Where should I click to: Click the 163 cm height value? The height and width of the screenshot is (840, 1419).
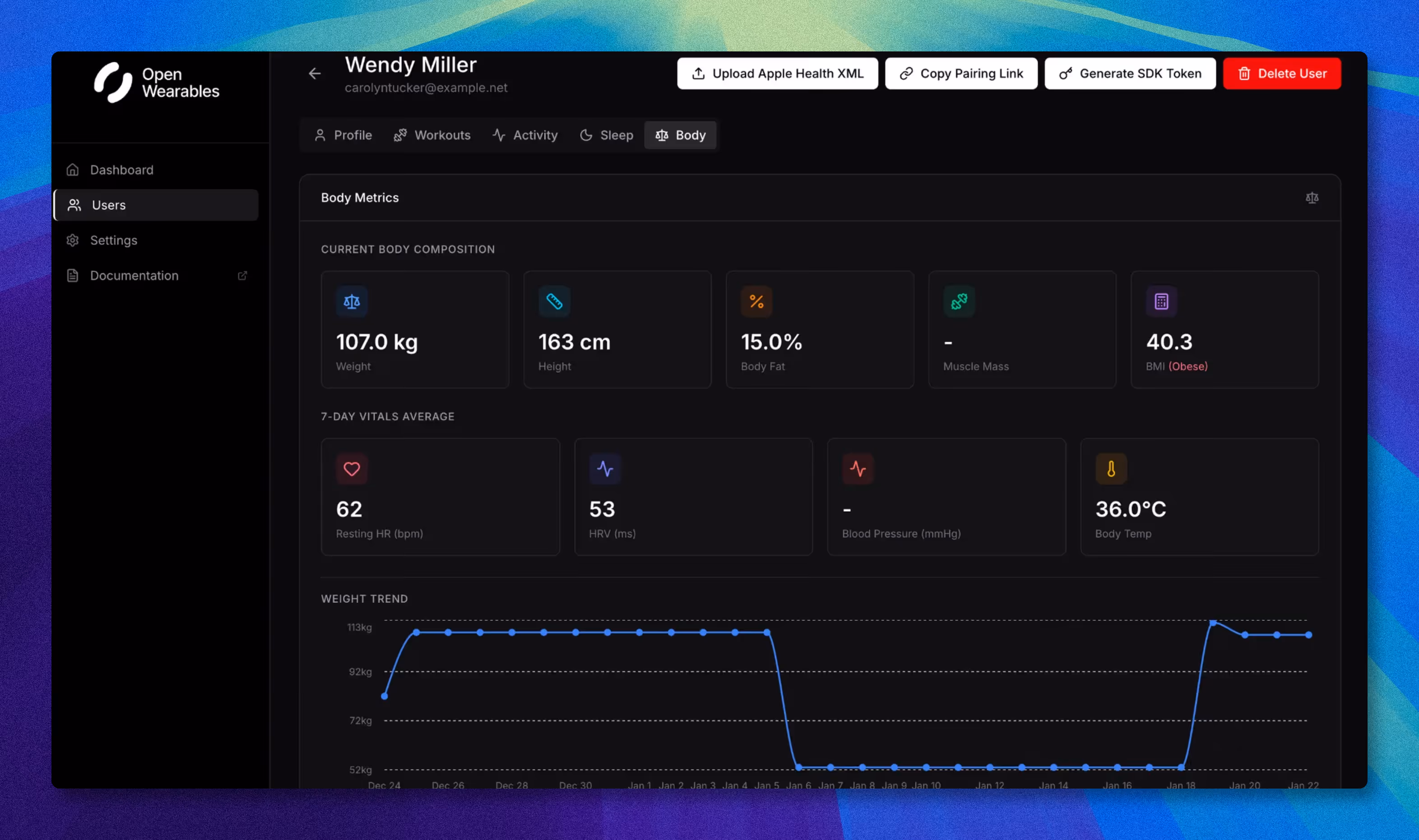click(x=574, y=342)
